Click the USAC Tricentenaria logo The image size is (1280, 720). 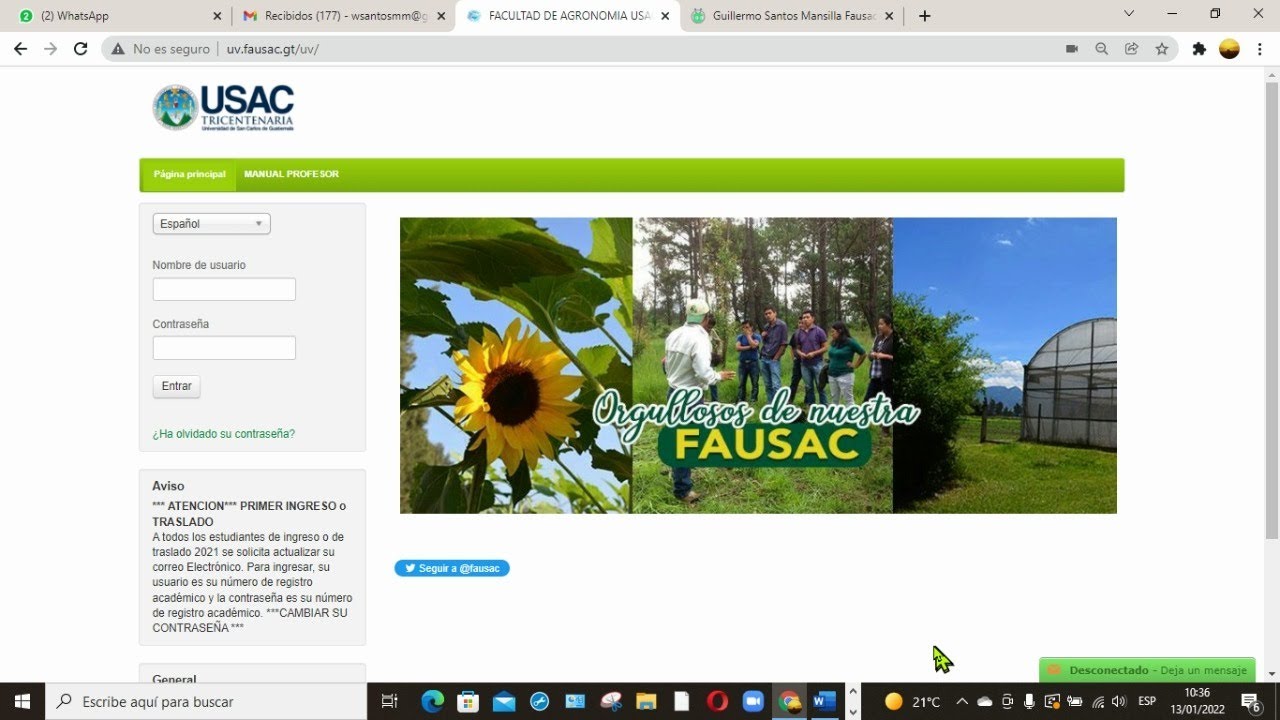click(x=224, y=107)
